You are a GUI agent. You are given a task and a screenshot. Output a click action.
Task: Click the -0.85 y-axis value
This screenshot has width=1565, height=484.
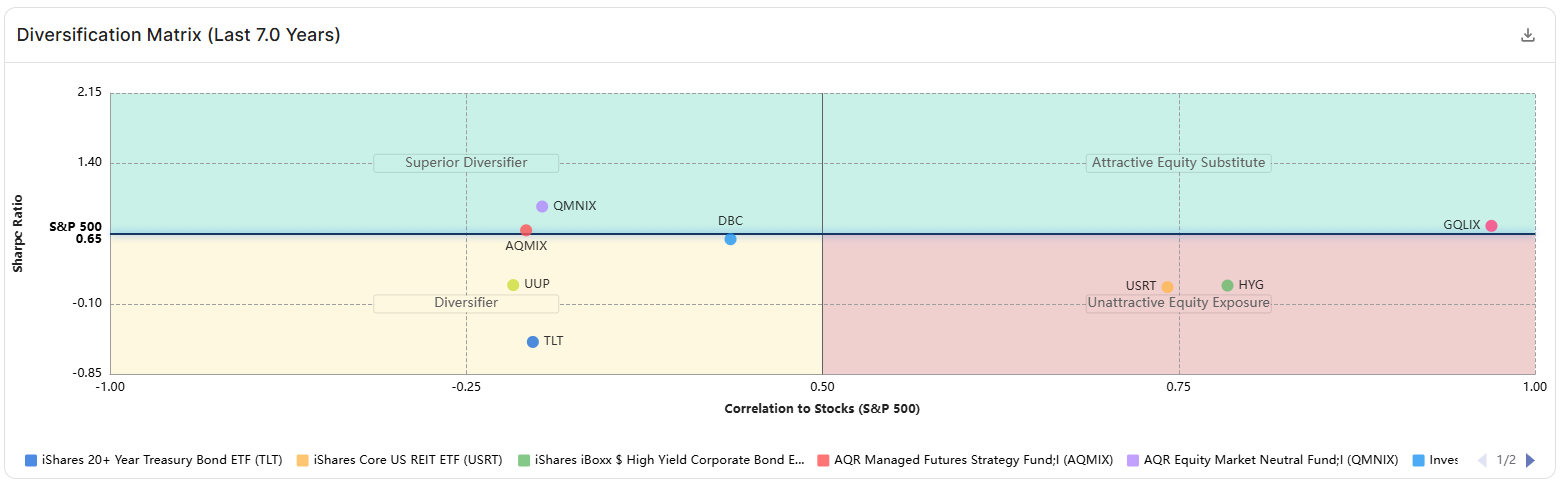[x=87, y=373]
